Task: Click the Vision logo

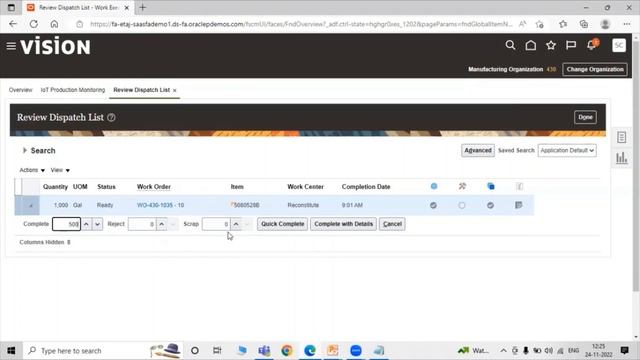Action: 56,46
